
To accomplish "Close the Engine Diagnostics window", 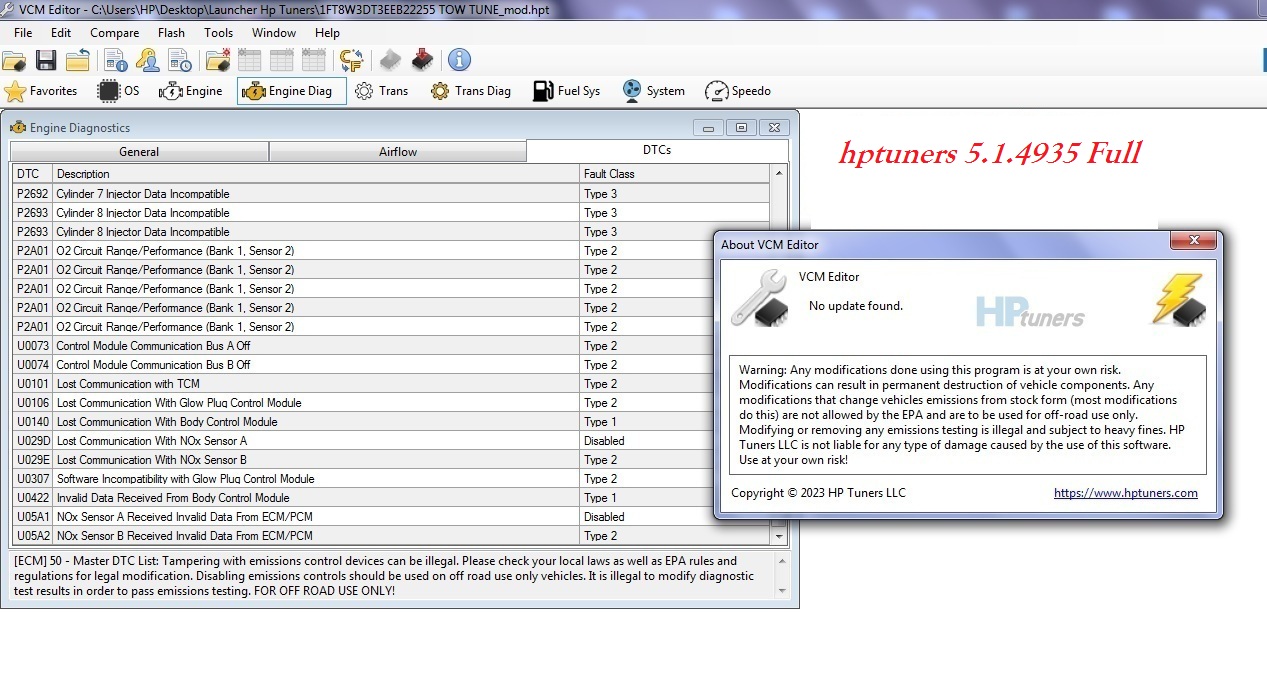I will [774, 128].
